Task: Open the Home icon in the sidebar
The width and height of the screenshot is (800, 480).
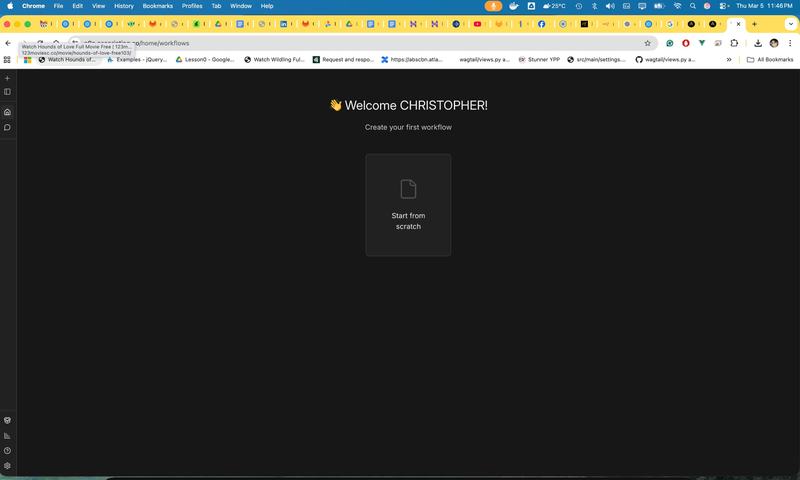Action: (x=7, y=112)
